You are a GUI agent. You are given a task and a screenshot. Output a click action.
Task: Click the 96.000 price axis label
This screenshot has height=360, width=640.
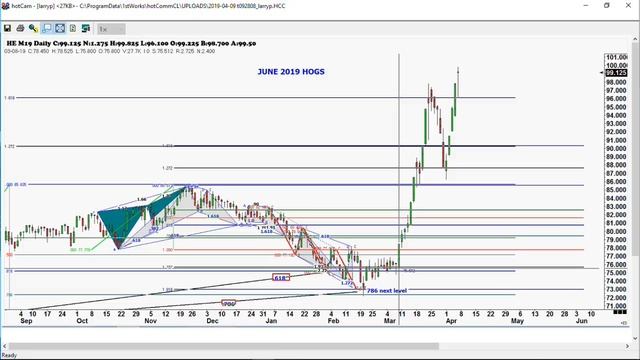[616, 99]
